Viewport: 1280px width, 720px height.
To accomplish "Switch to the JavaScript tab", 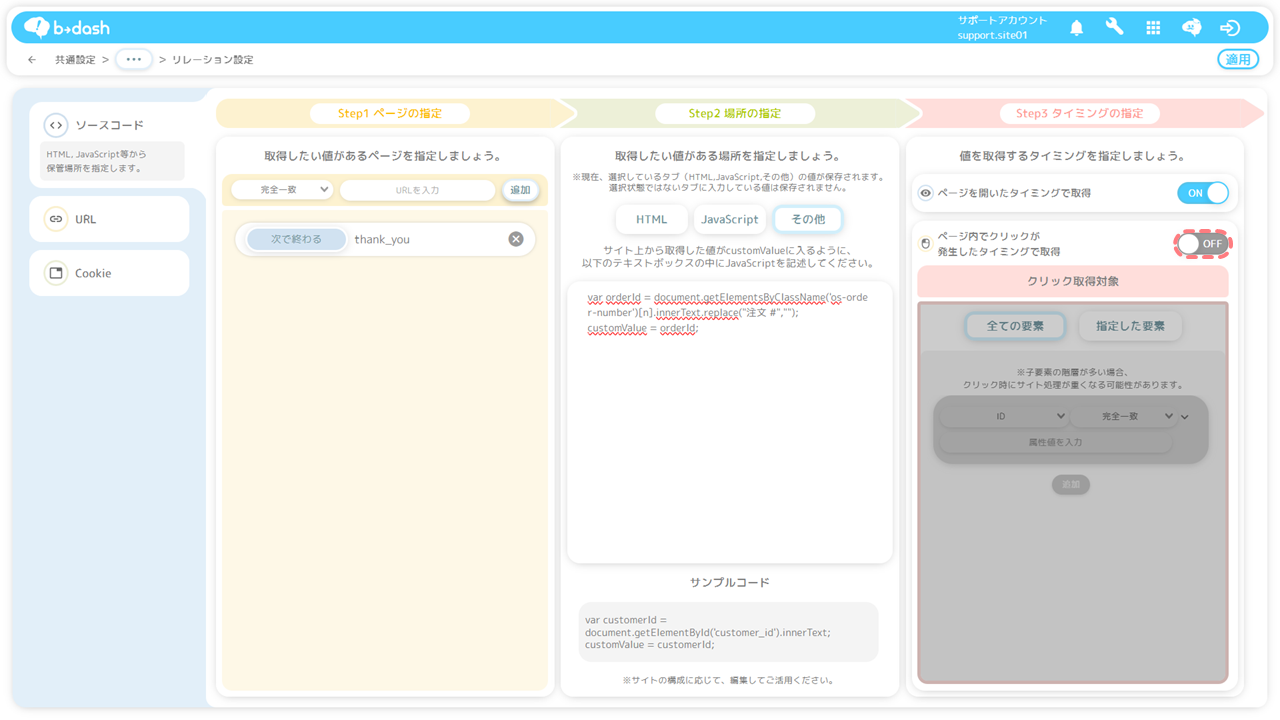I will [730, 219].
